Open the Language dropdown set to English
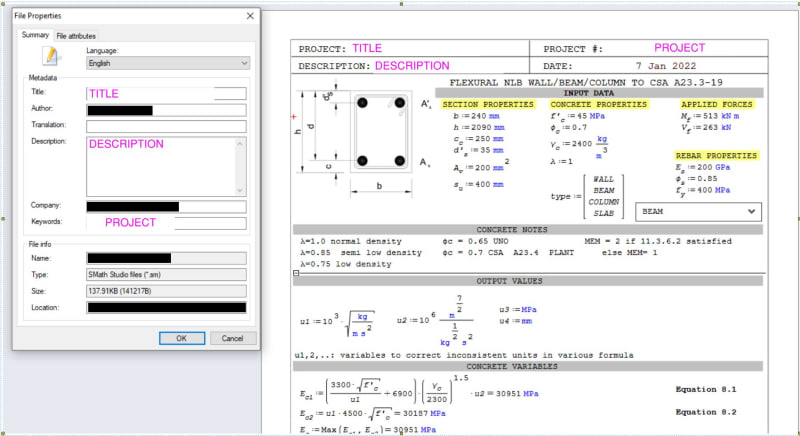Image resolution: width=800 pixels, height=436 pixels. tap(168, 63)
